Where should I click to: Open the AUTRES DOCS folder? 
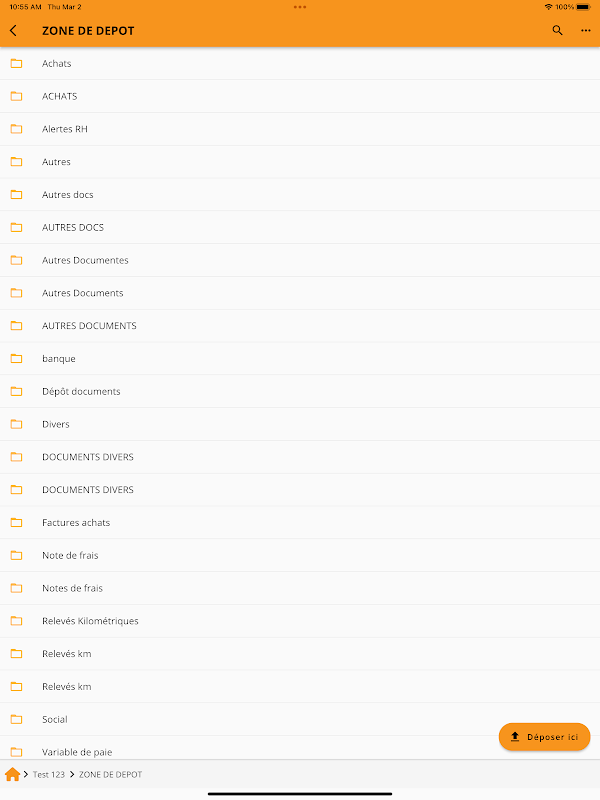coord(300,228)
